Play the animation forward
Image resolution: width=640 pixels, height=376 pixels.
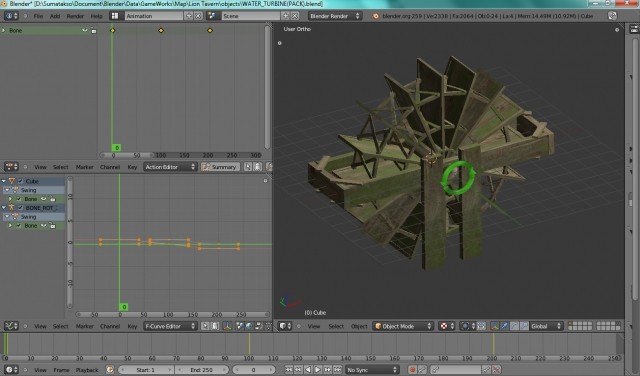pyautogui.click(x=318, y=369)
